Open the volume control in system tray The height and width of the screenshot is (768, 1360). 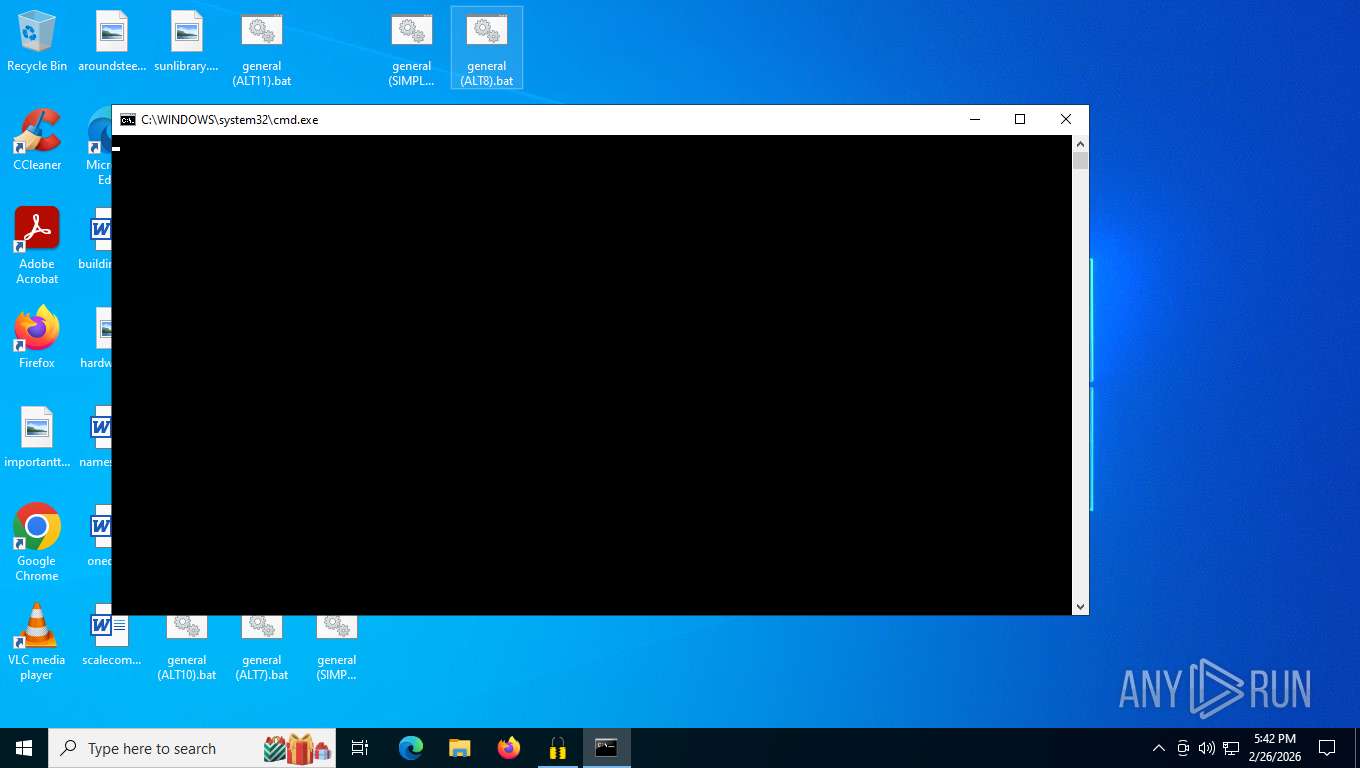click(x=1207, y=748)
